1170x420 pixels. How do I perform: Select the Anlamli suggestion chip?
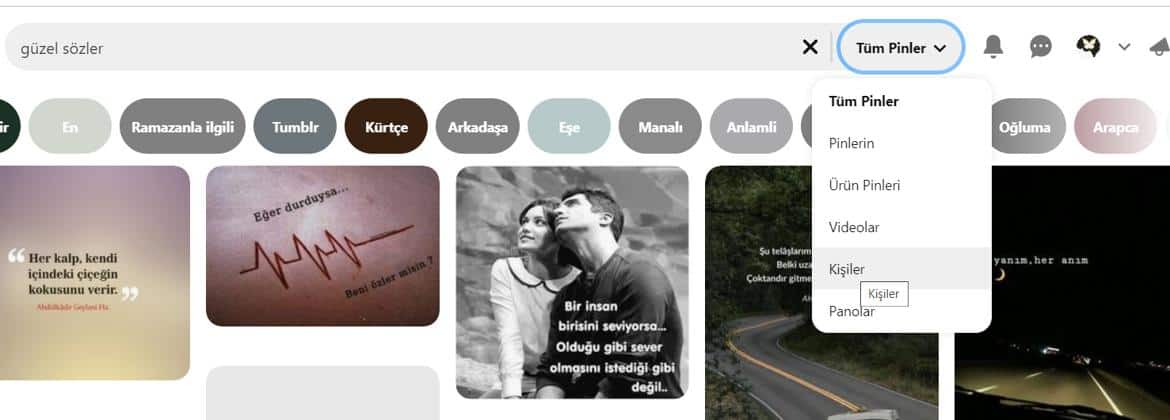751,127
